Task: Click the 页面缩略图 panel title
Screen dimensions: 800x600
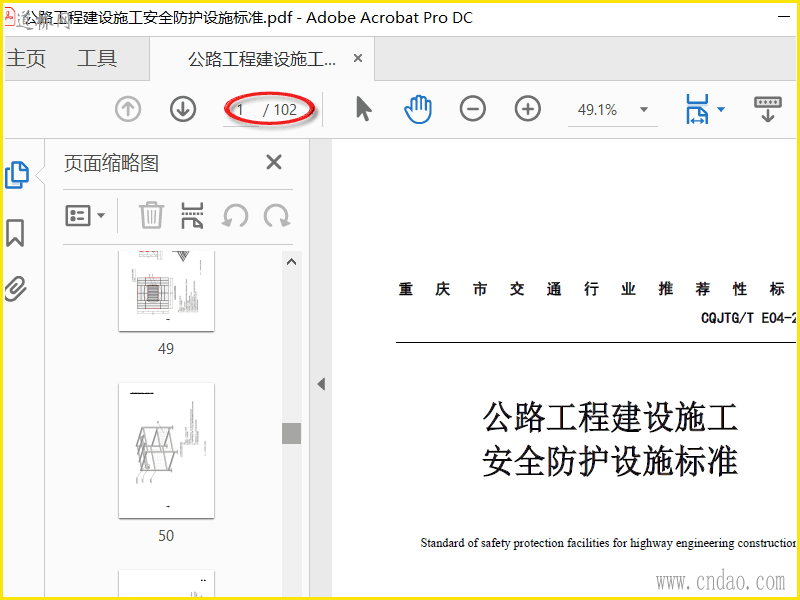Action: point(112,164)
